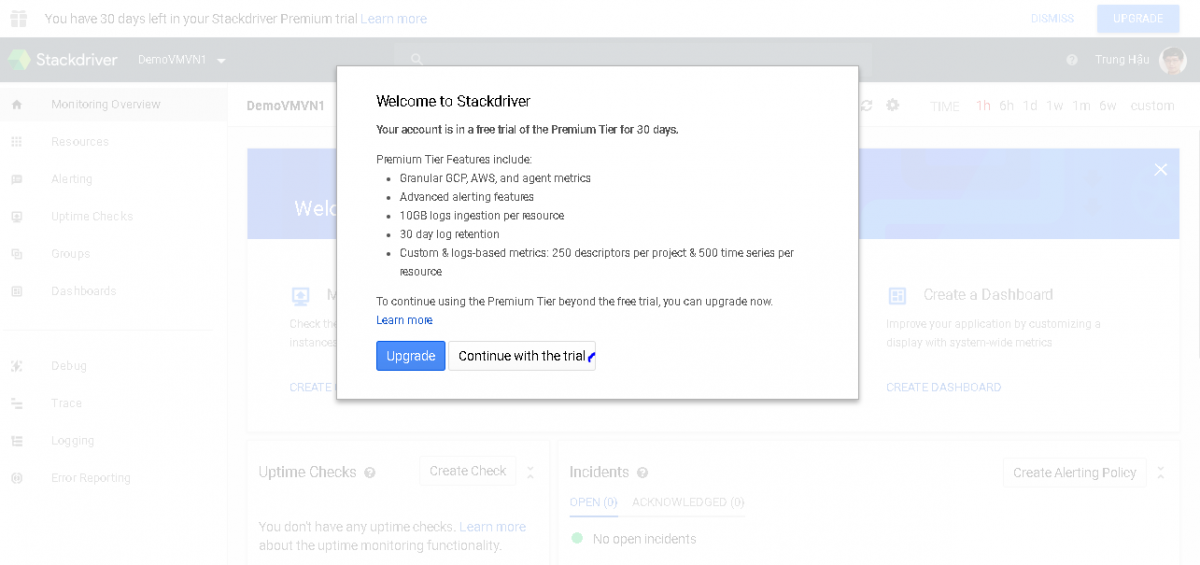Switch to the Acknowledged incidents tab
The height and width of the screenshot is (565, 1200).
tap(688, 502)
